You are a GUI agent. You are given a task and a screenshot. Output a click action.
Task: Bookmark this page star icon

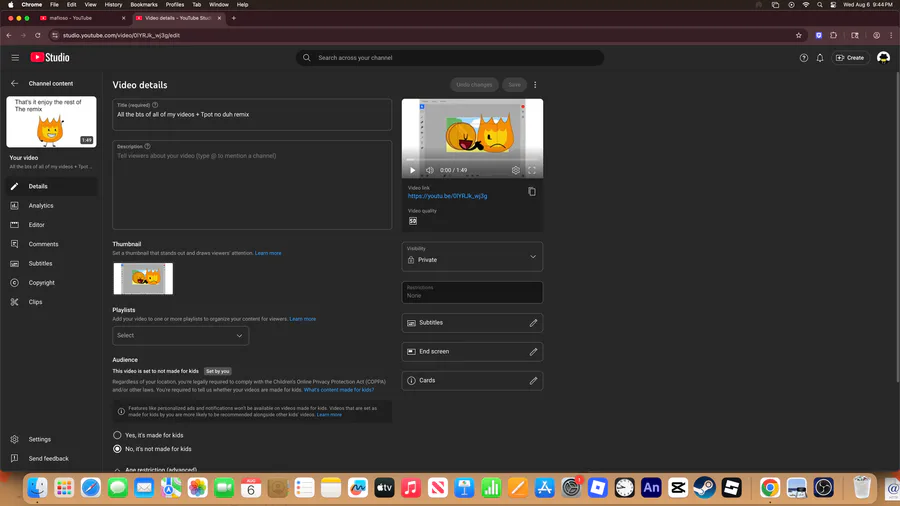tap(798, 35)
